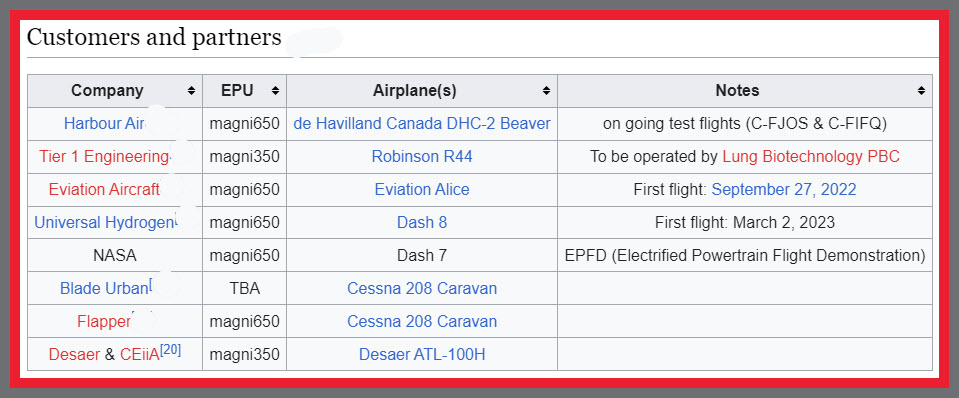Click the September 27, 2022 date link
Screen dimensions: 959x398
[x=784, y=190]
